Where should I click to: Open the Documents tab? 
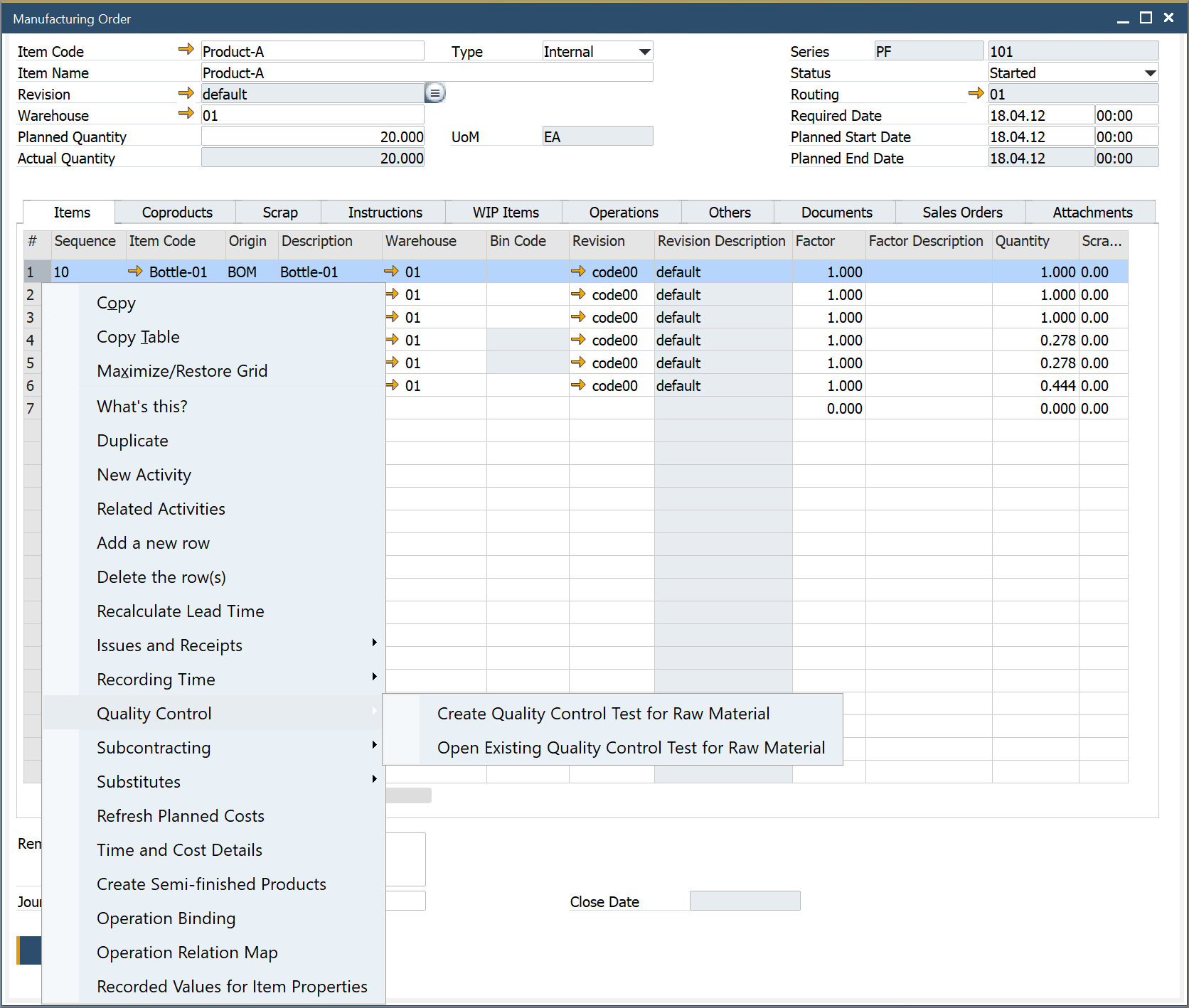(836, 213)
